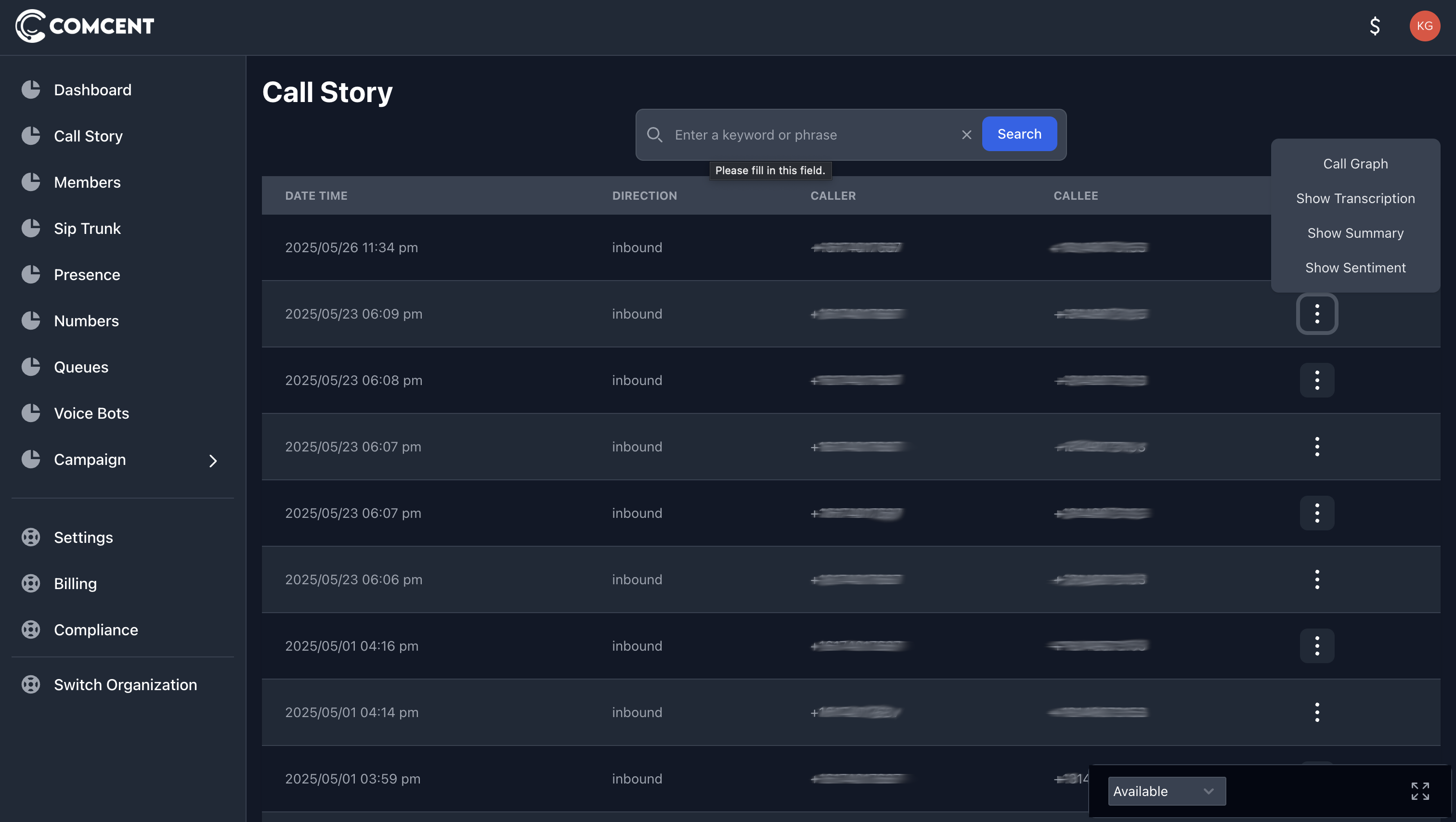
Task: Click the Numbers sidebar icon
Action: (31, 321)
